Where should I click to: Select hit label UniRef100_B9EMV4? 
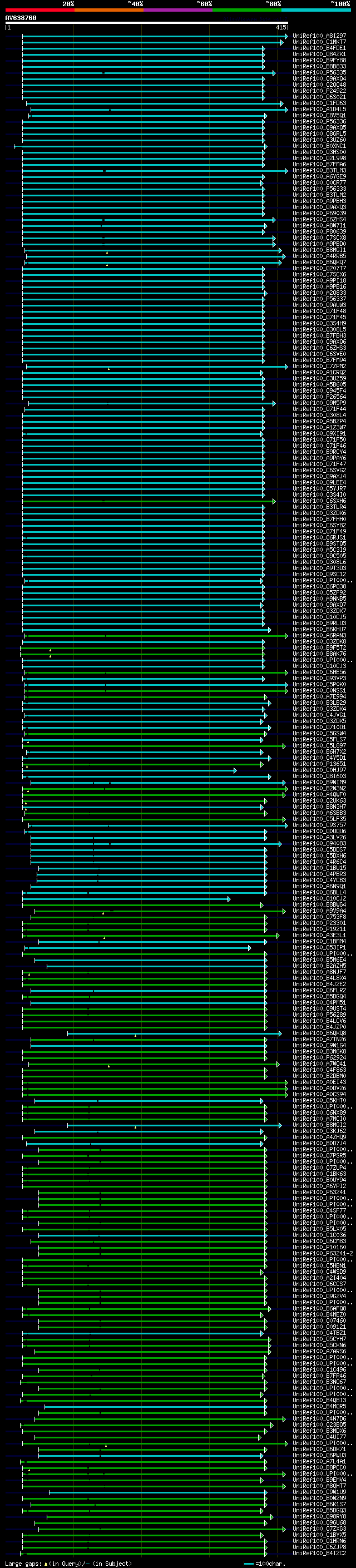coord(319,1480)
